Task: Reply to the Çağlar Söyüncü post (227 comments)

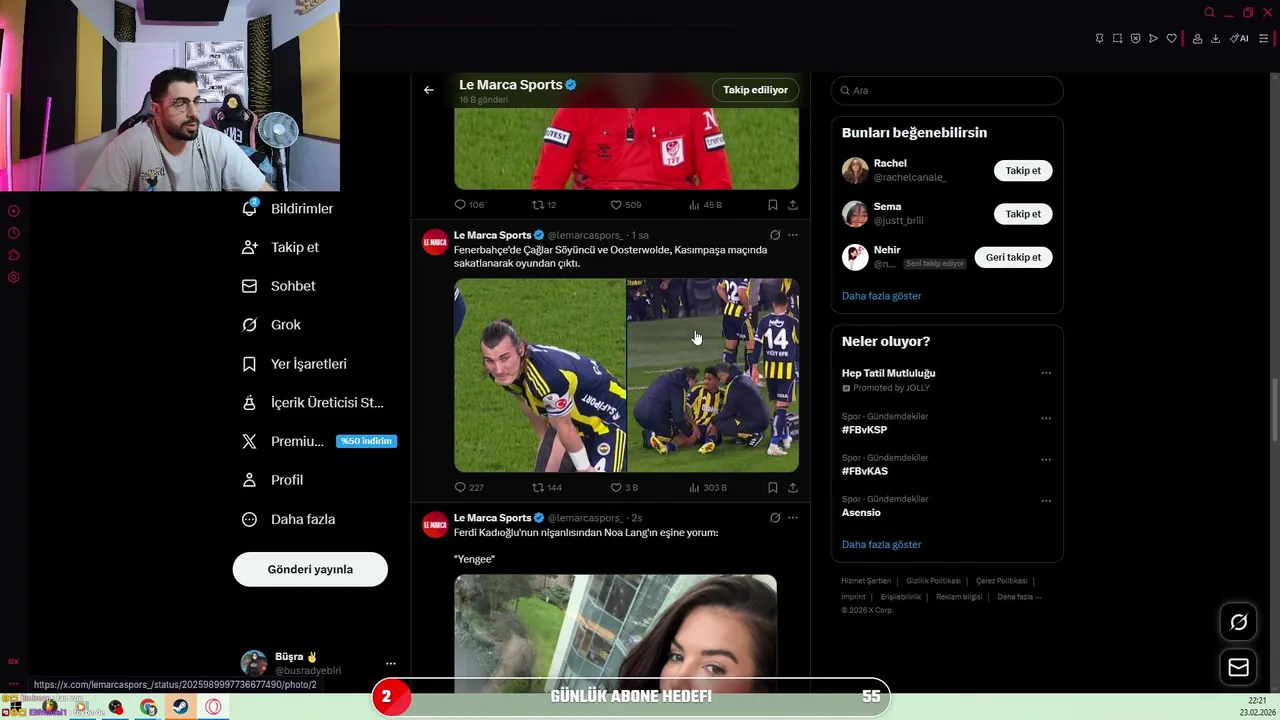Action: click(x=469, y=487)
